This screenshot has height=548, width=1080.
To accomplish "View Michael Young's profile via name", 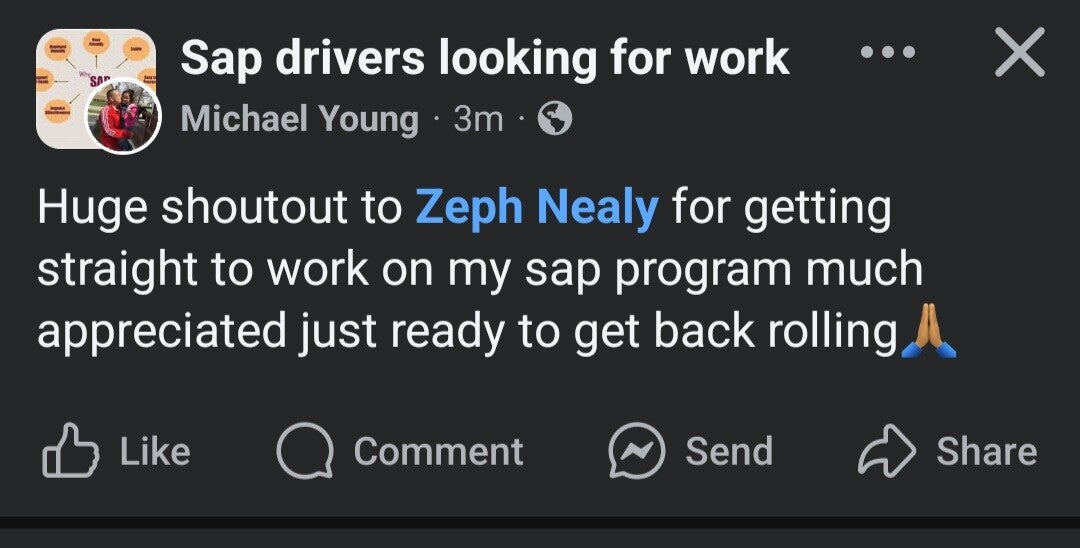I will (x=300, y=120).
